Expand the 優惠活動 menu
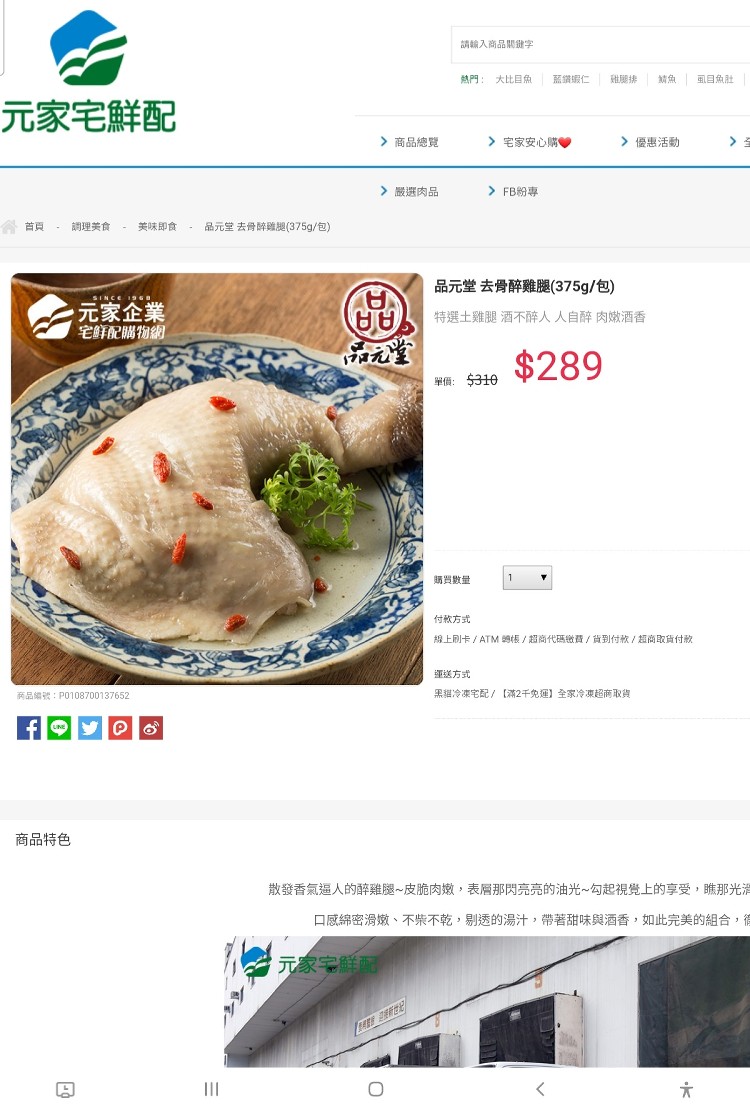The width and height of the screenshot is (750, 1112). click(650, 142)
